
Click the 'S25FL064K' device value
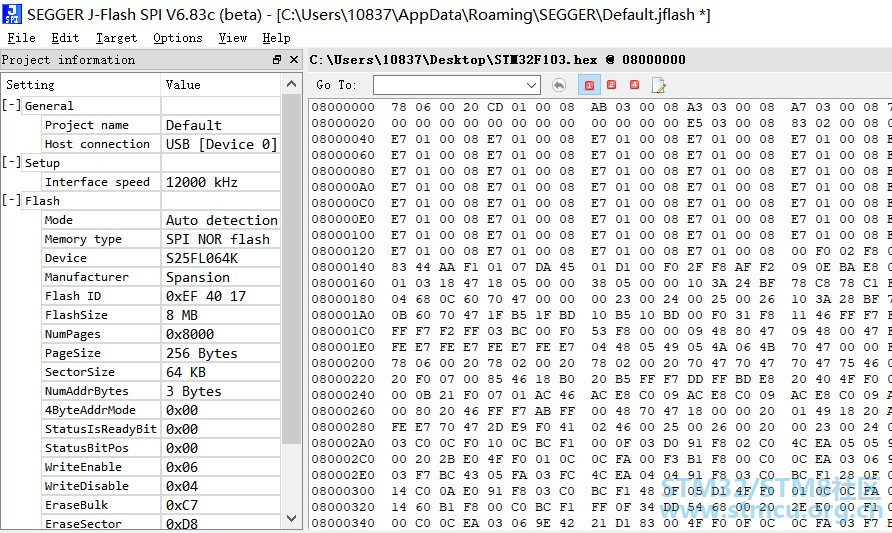[x=201, y=258]
